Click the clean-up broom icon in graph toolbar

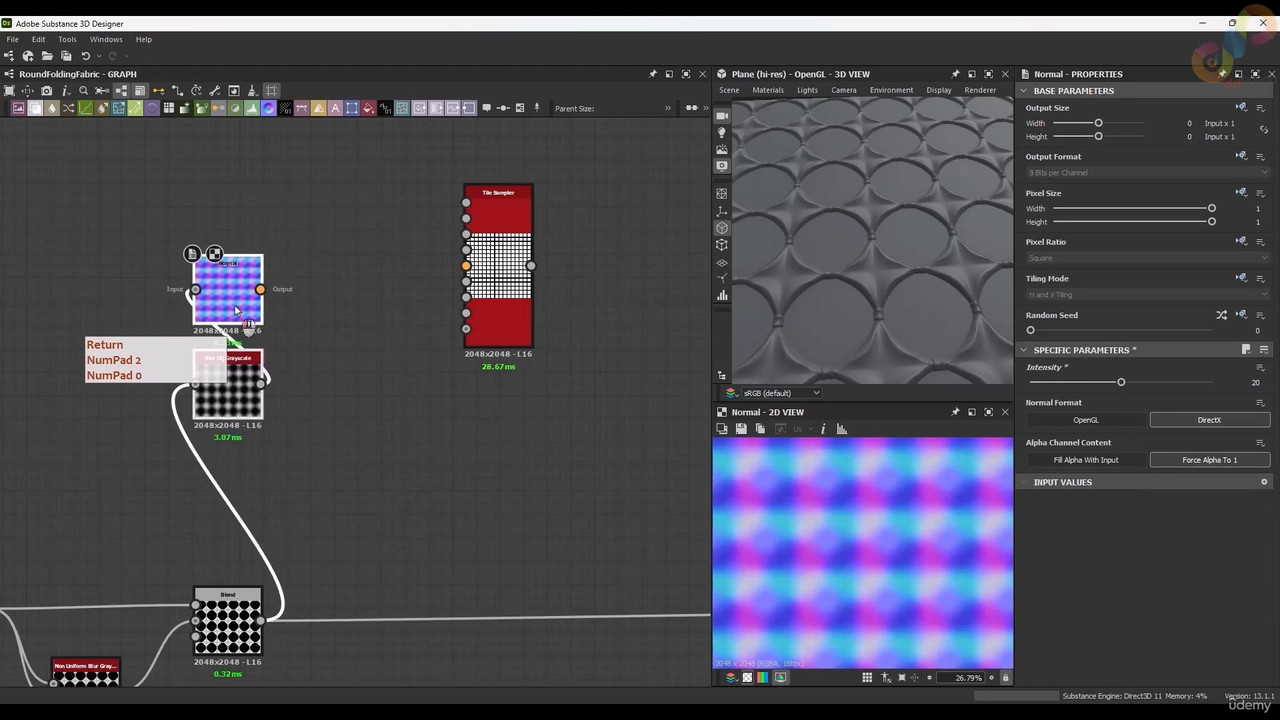coord(252,91)
